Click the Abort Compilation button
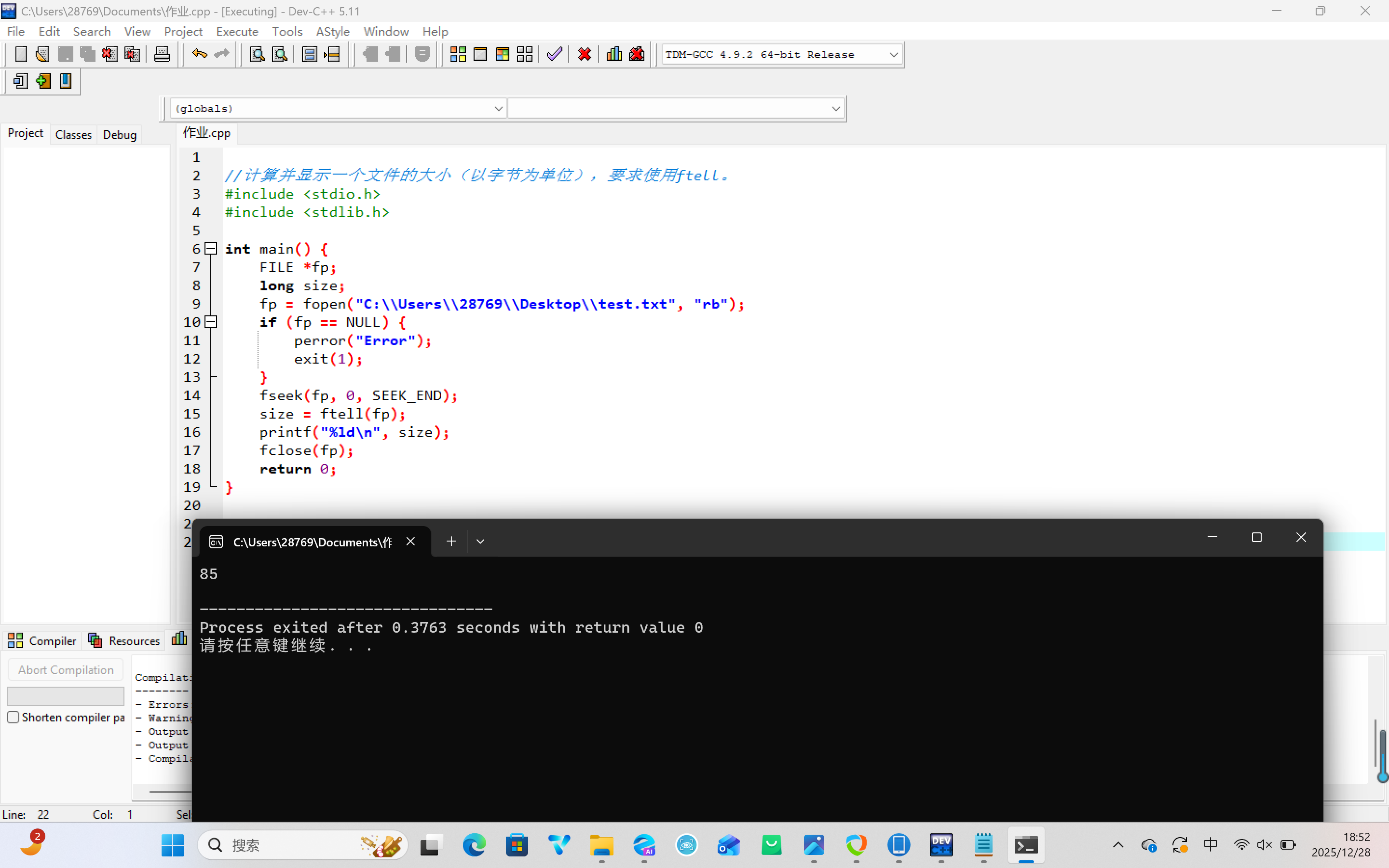Screen dimensions: 1389x868 [66, 670]
